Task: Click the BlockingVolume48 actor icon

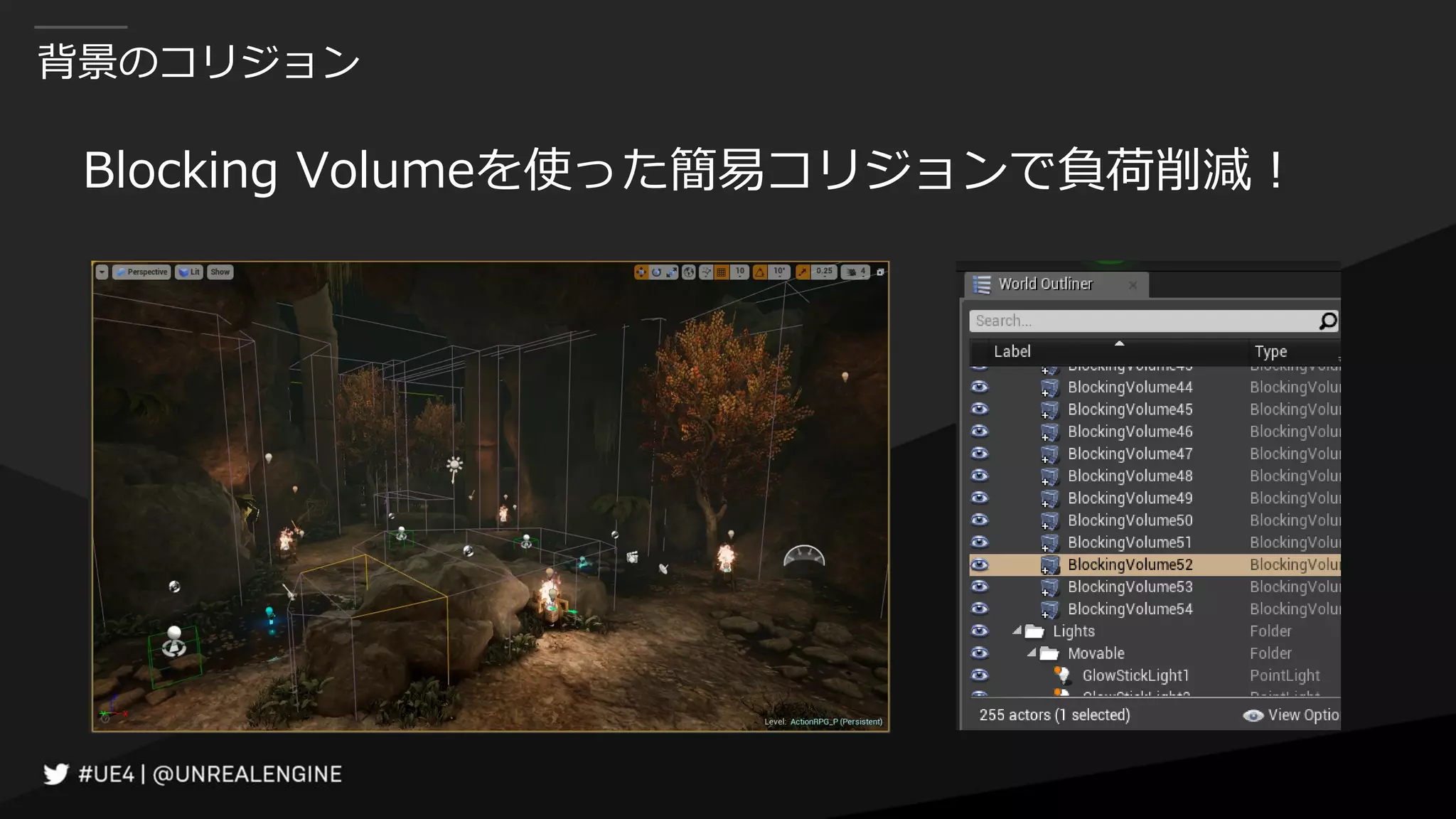Action: point(1049,476)
